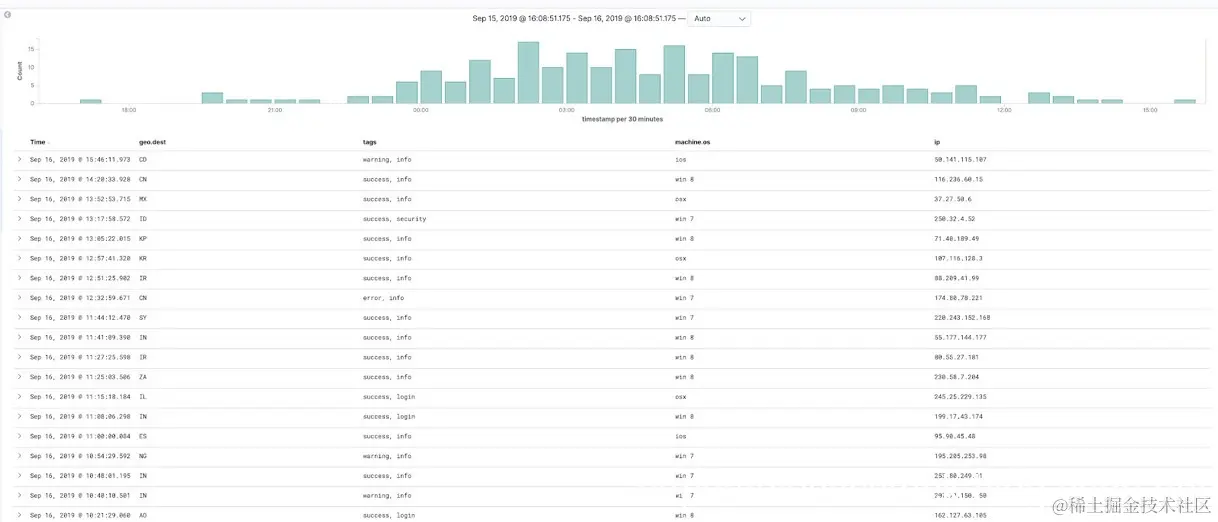Click the geo.dest value ES
Screen dimensions: 1218x522
143,436
